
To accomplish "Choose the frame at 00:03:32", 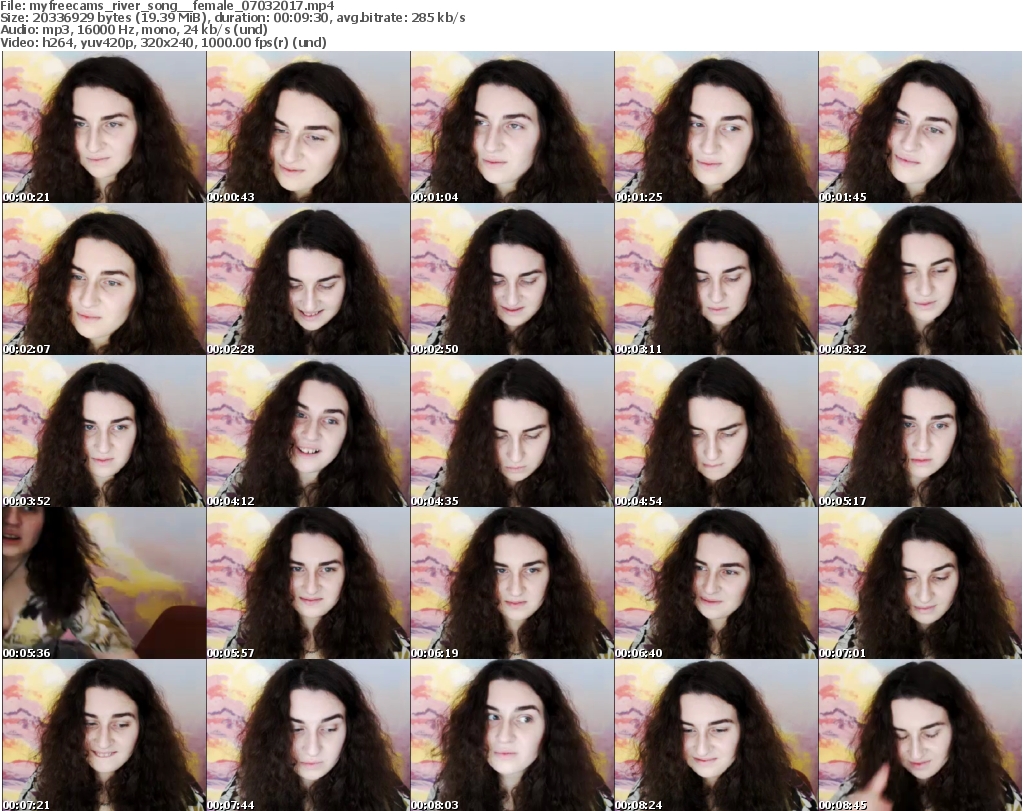I will (920, 279).
